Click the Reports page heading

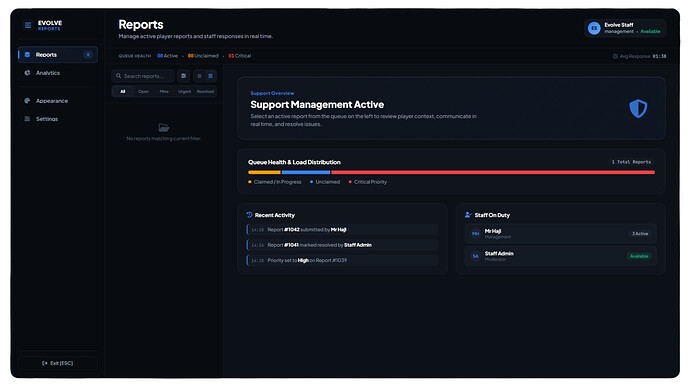pos(141,25)
